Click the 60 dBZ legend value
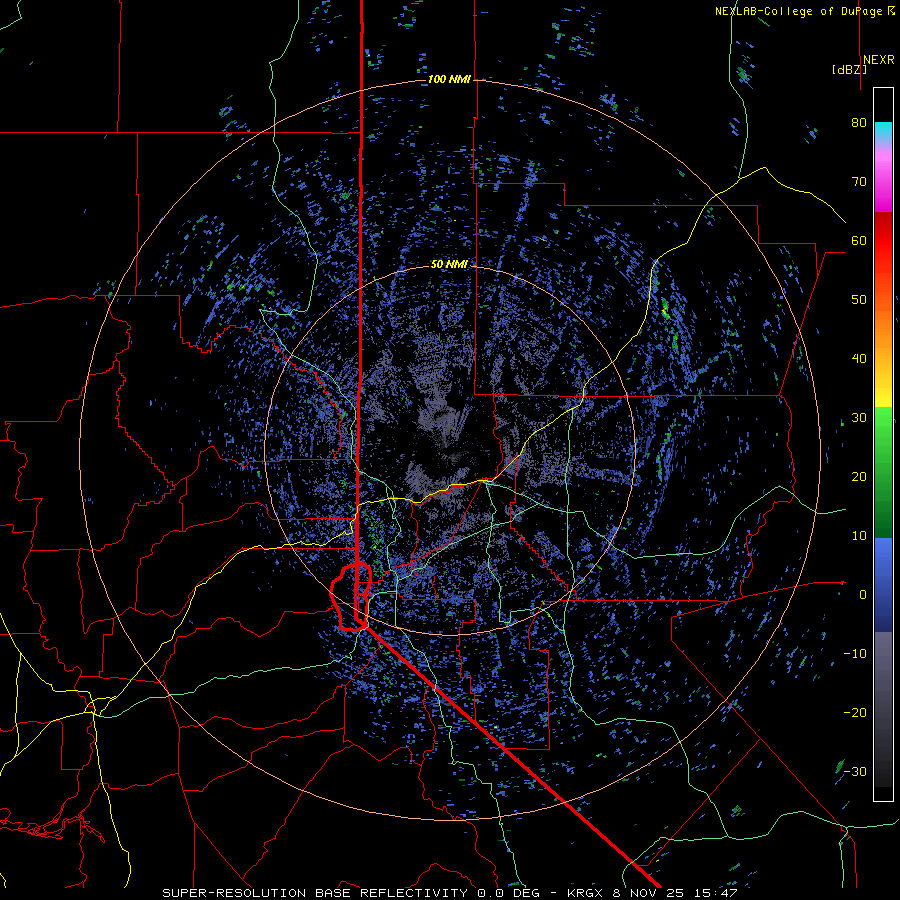Image resolution: width=900 pixels, height=900 pixels. [859, 240]
